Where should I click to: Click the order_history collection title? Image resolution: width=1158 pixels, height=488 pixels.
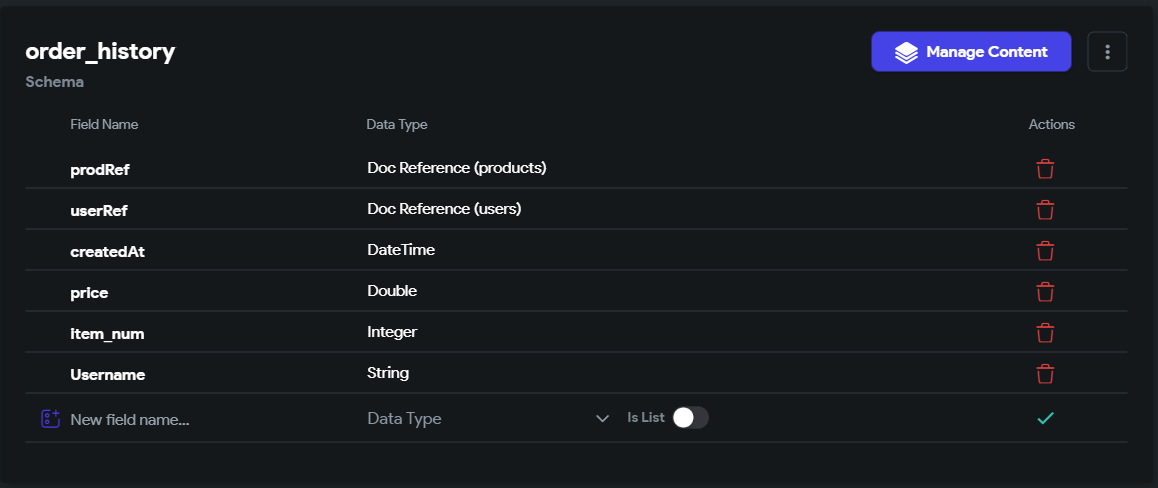[100, 52]
